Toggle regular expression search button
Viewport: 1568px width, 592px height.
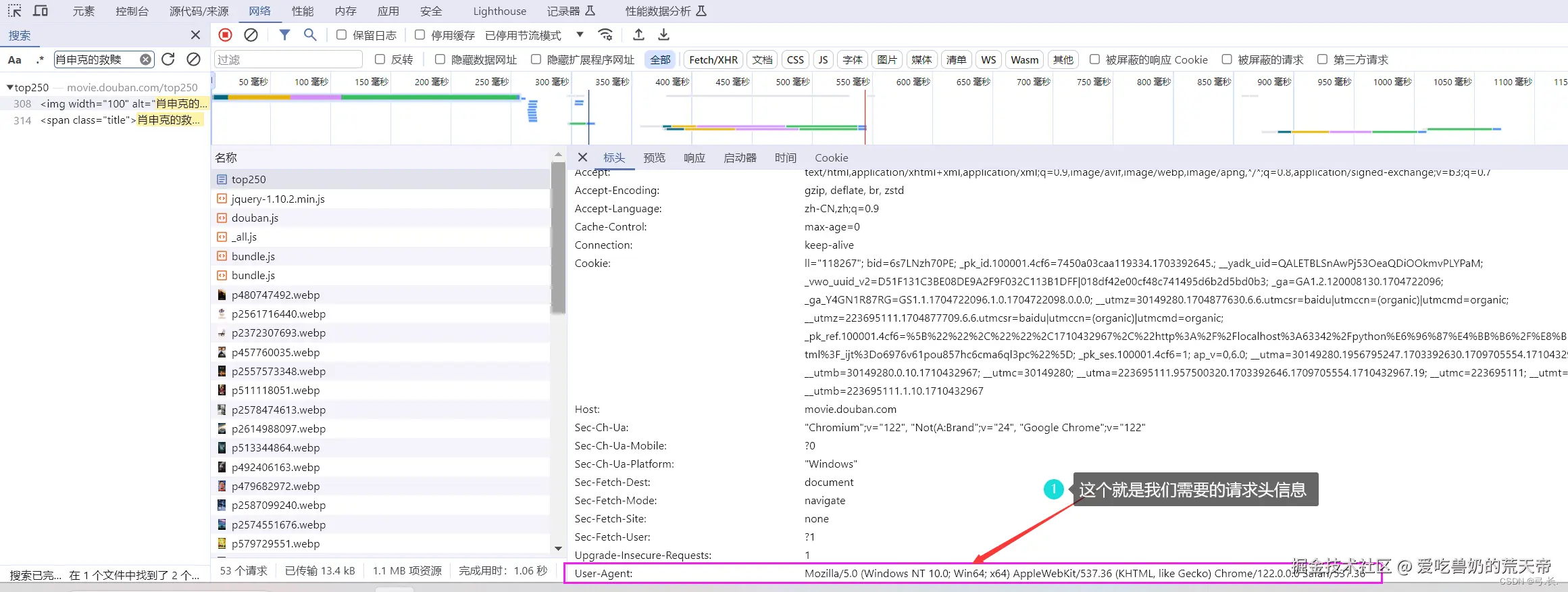[41, 59]
